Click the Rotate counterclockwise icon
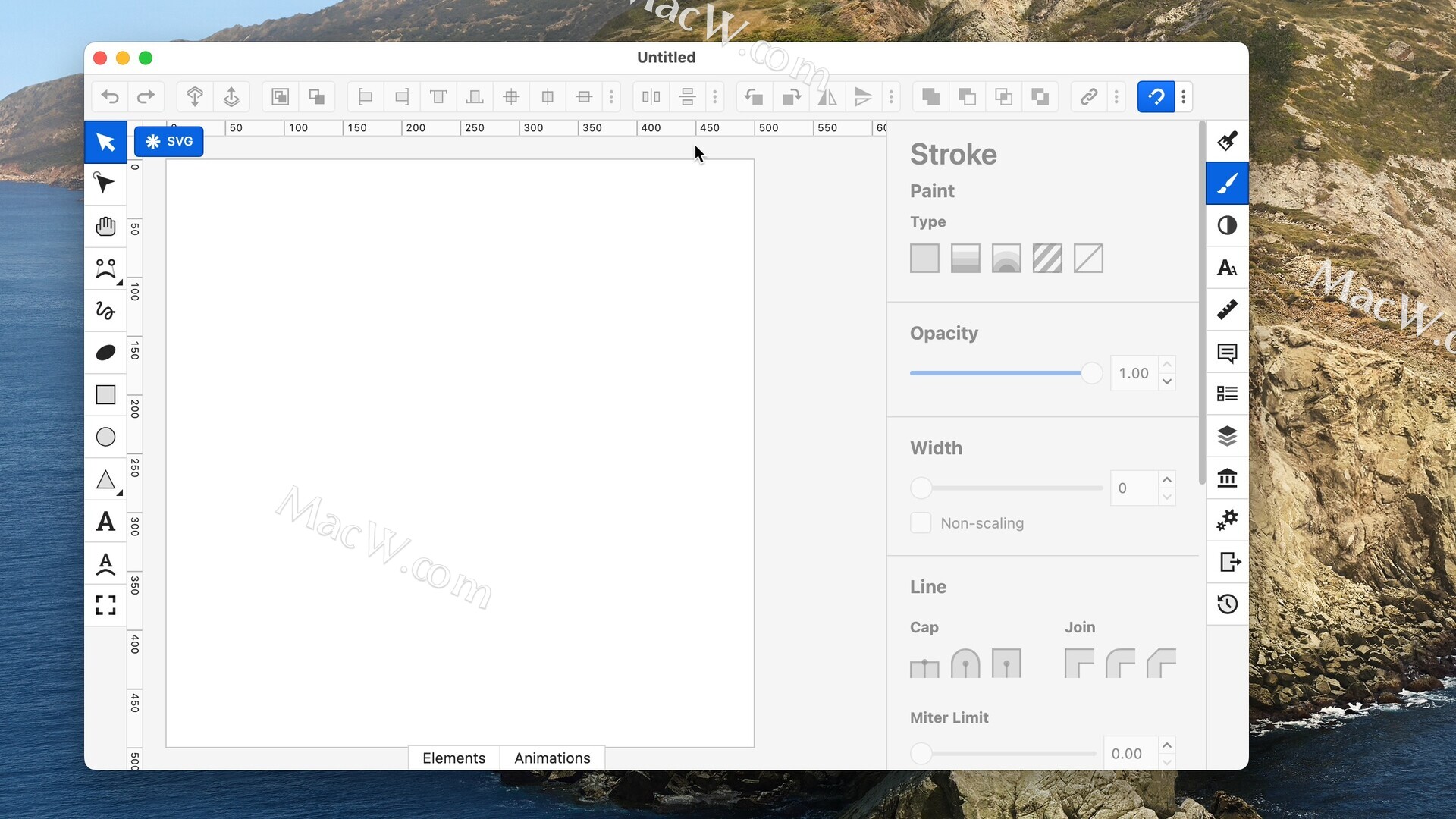Image resolution: width=1456 pixels, height=819 pixels. 754,96
